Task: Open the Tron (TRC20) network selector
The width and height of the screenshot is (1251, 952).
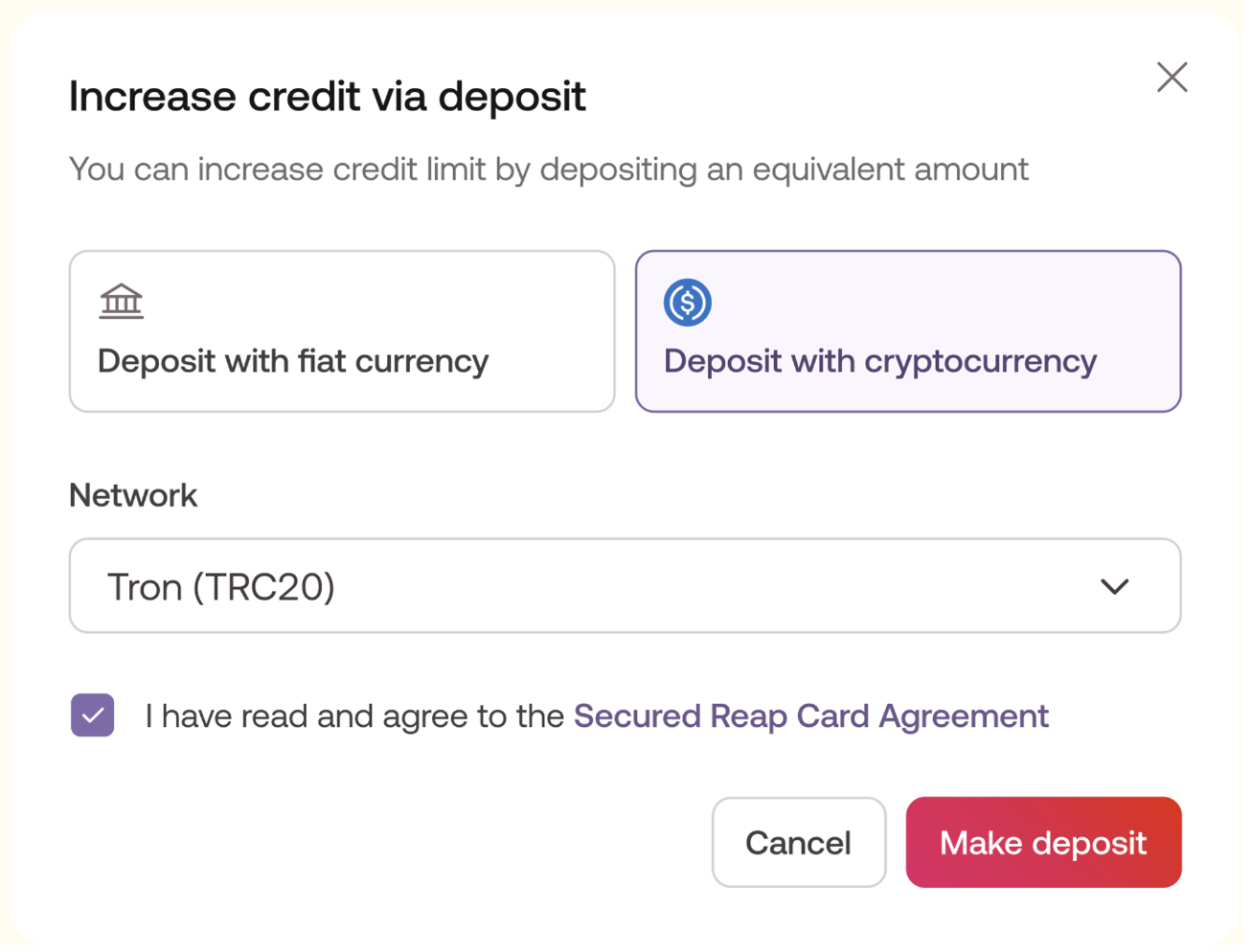Action: pos(625,586)
